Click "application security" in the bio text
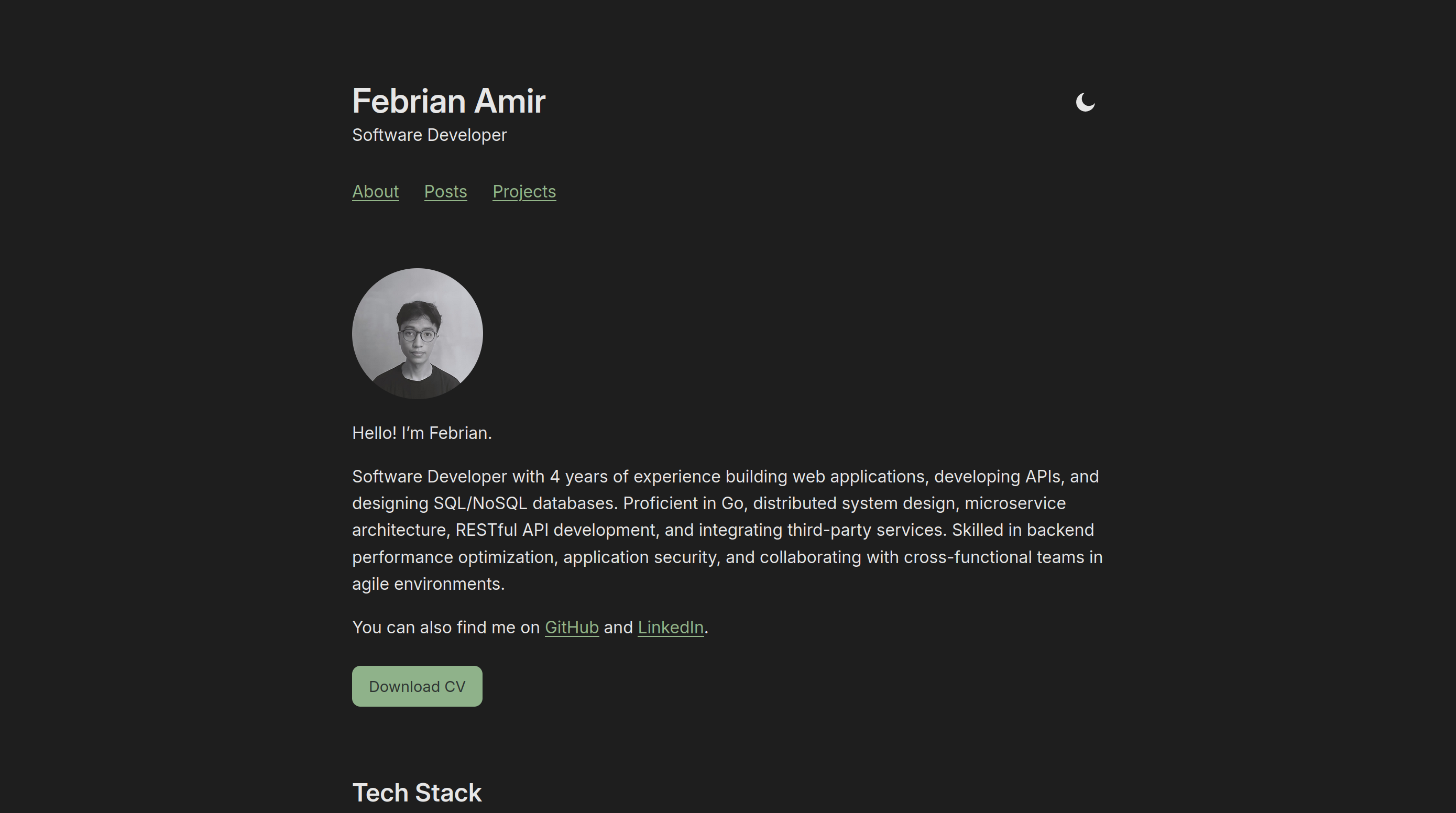Image resolution: width=1456 pixels, height=813 pixels. 640,557
